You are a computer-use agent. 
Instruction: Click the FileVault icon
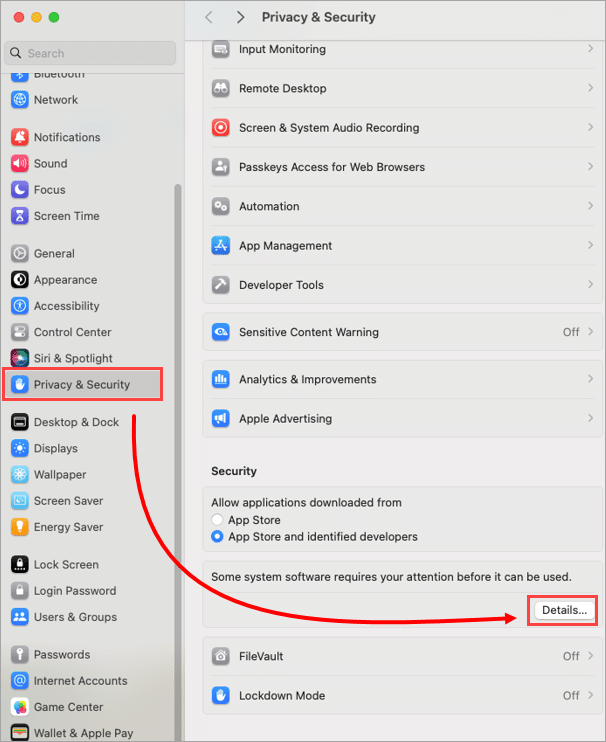point(220,656)
